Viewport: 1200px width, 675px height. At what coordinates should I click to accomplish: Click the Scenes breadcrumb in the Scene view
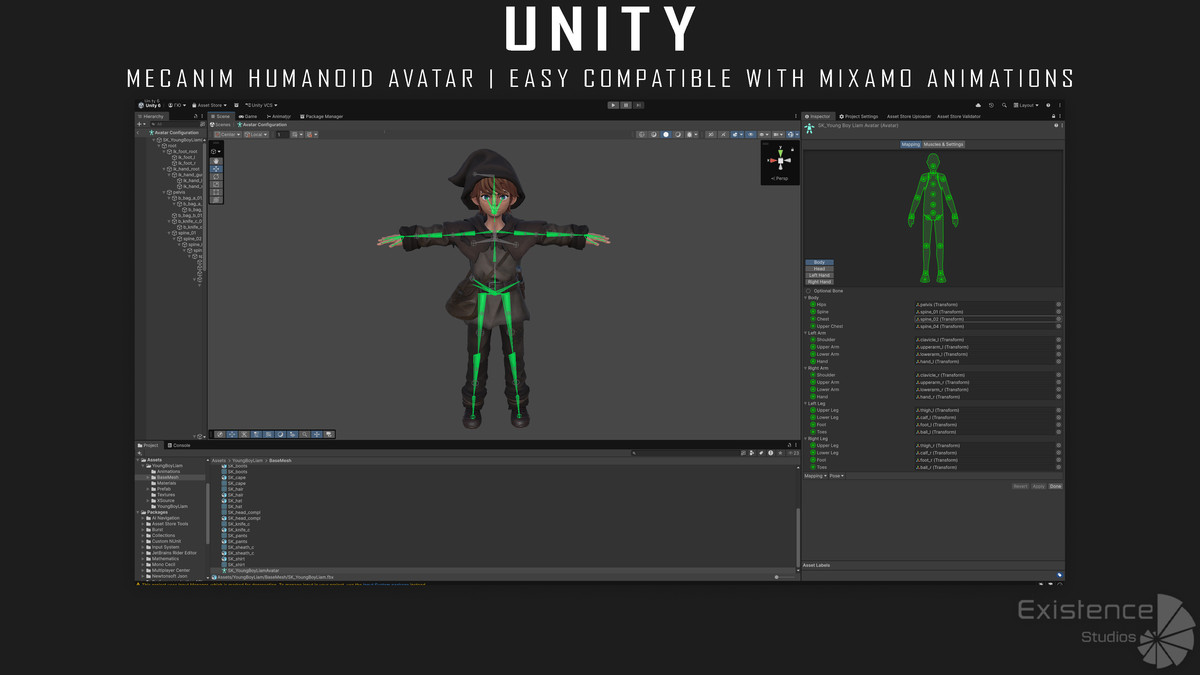pyautogui.click(x=221, y=125)
